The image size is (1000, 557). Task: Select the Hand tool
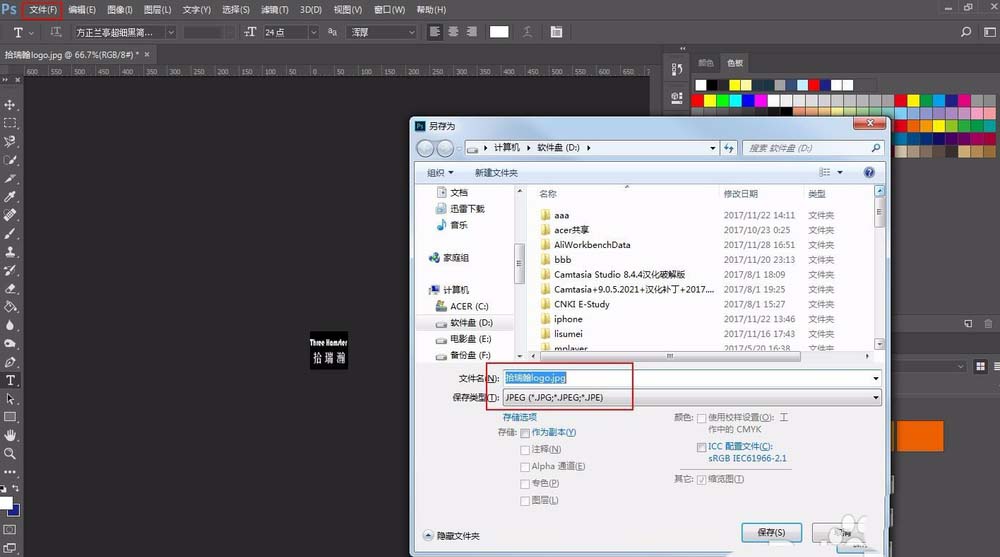(10, 435)
